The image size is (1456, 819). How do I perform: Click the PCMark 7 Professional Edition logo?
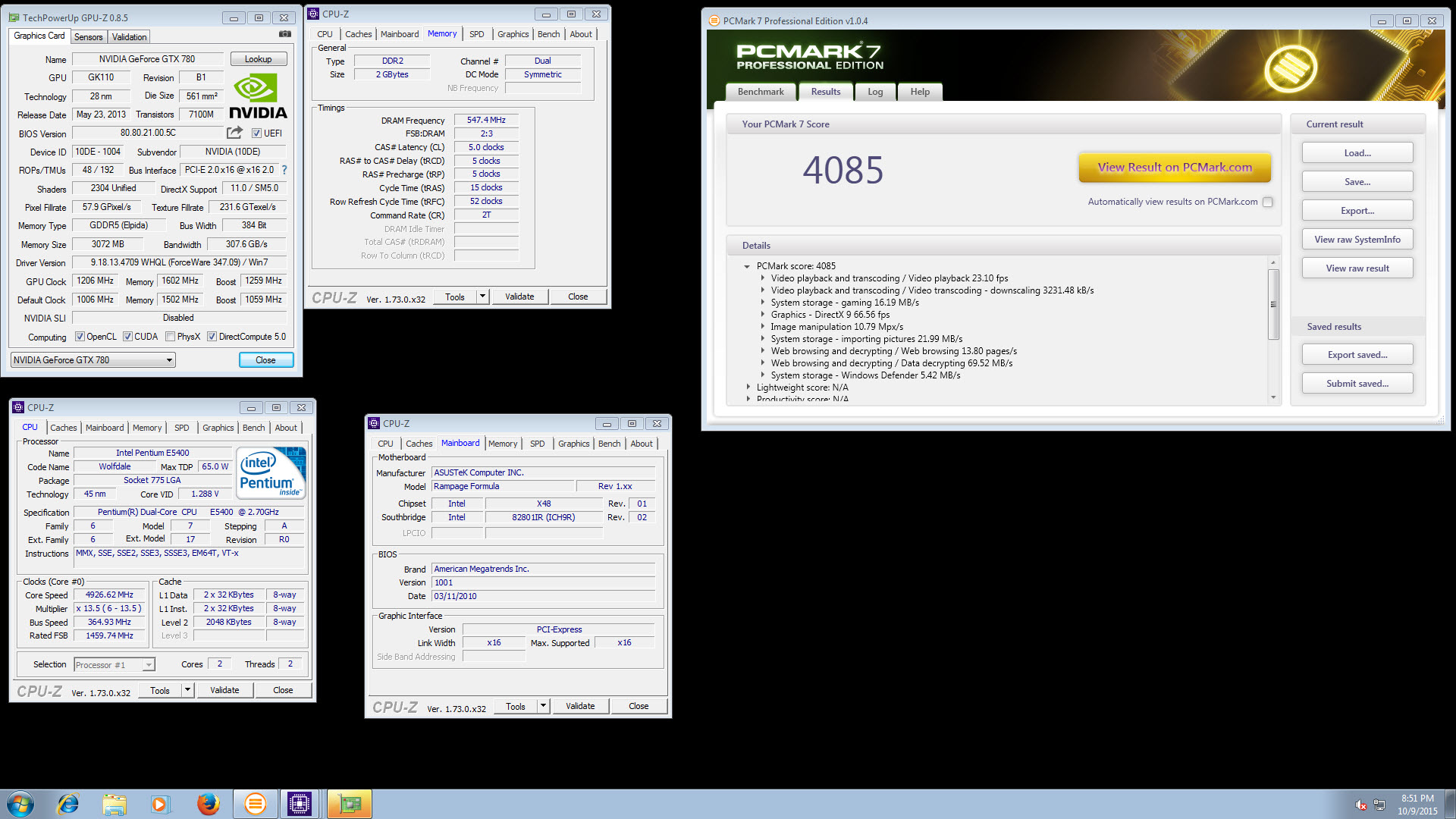tap(809, 57)
